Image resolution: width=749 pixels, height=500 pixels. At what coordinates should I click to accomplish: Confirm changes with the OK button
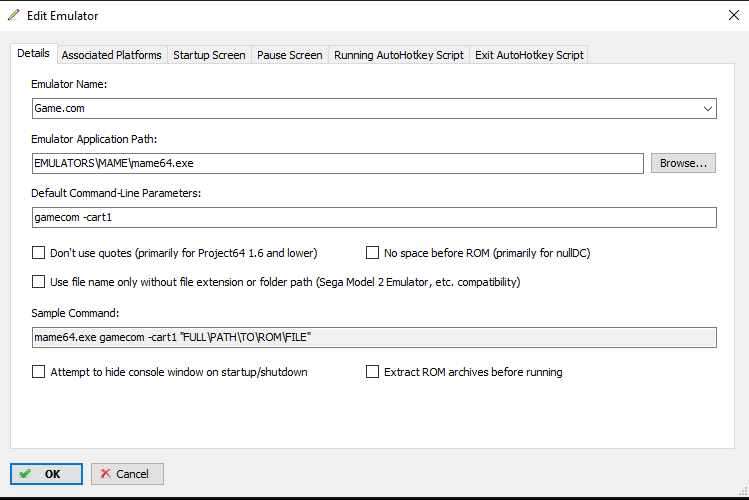(x=46, y=474)
